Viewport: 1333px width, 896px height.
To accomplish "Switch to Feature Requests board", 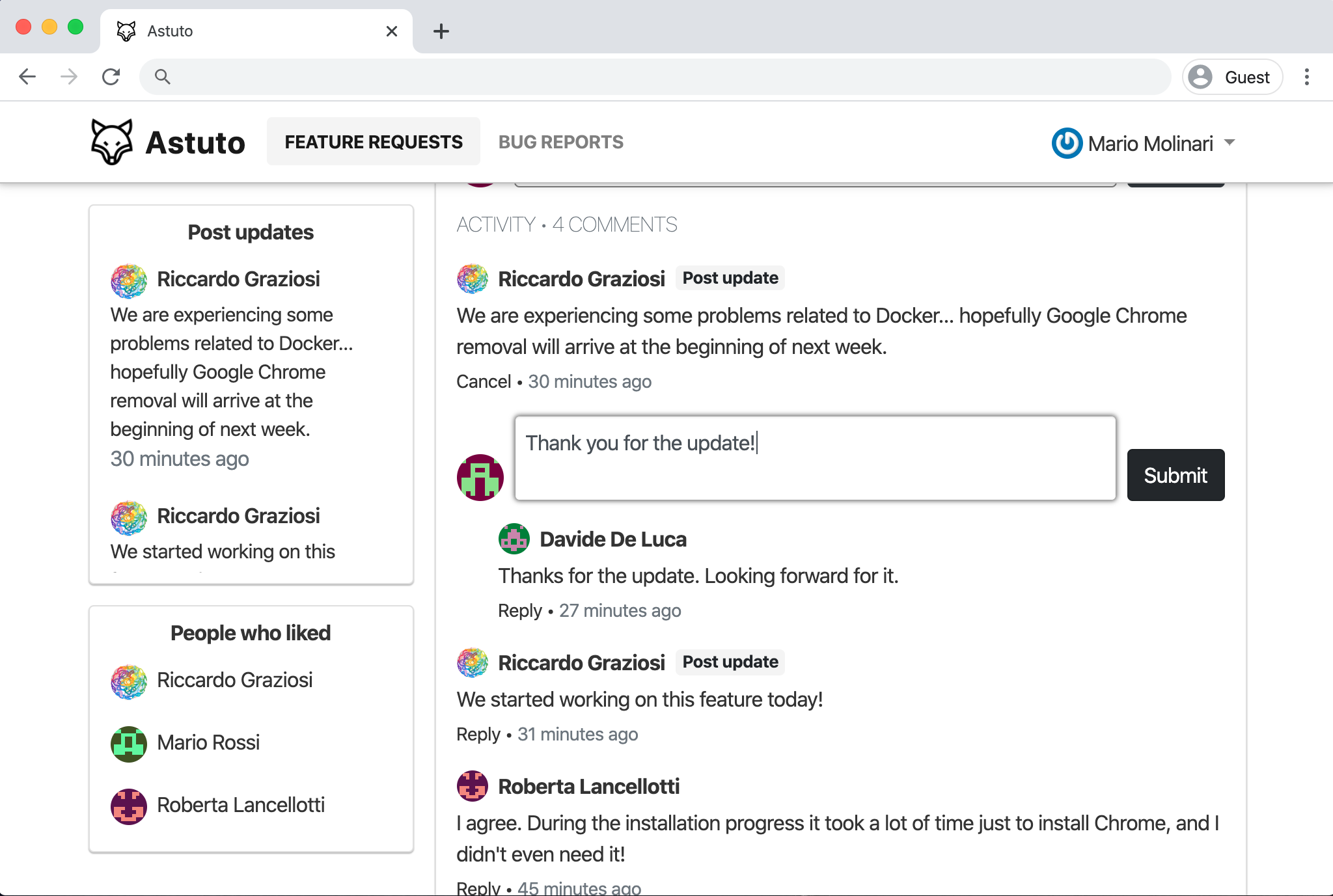I will pyautogui.click(x=373, y=142).
